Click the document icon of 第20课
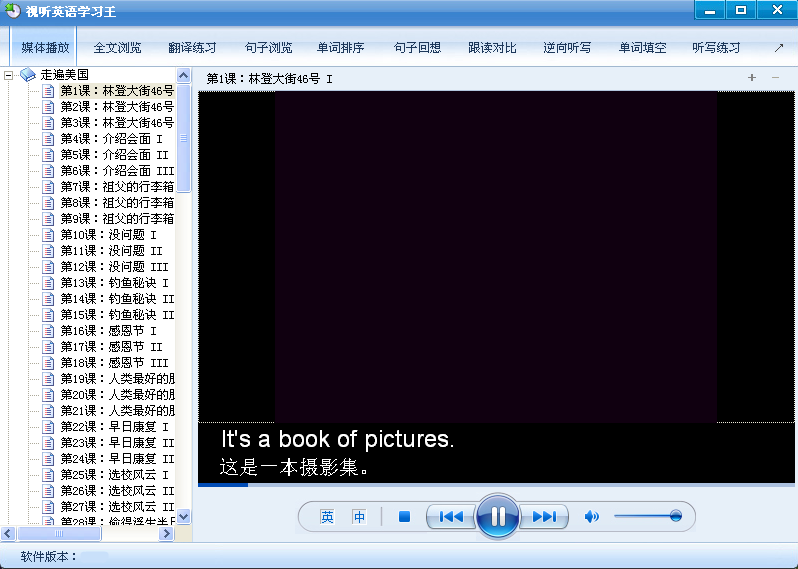 [x=48, y=395]
